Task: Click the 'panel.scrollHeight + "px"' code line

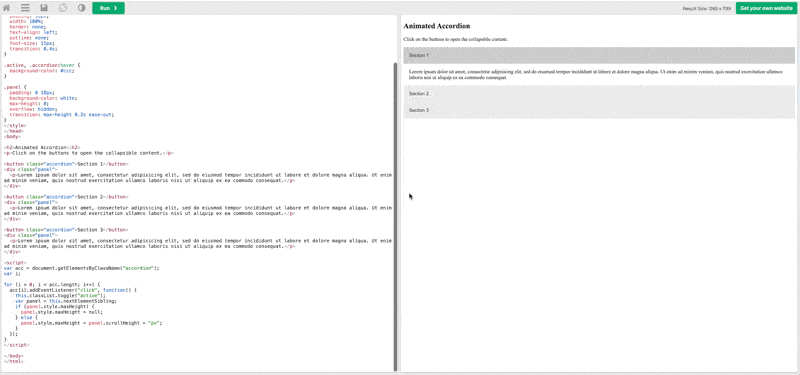Action: click(x=91, y=323)
